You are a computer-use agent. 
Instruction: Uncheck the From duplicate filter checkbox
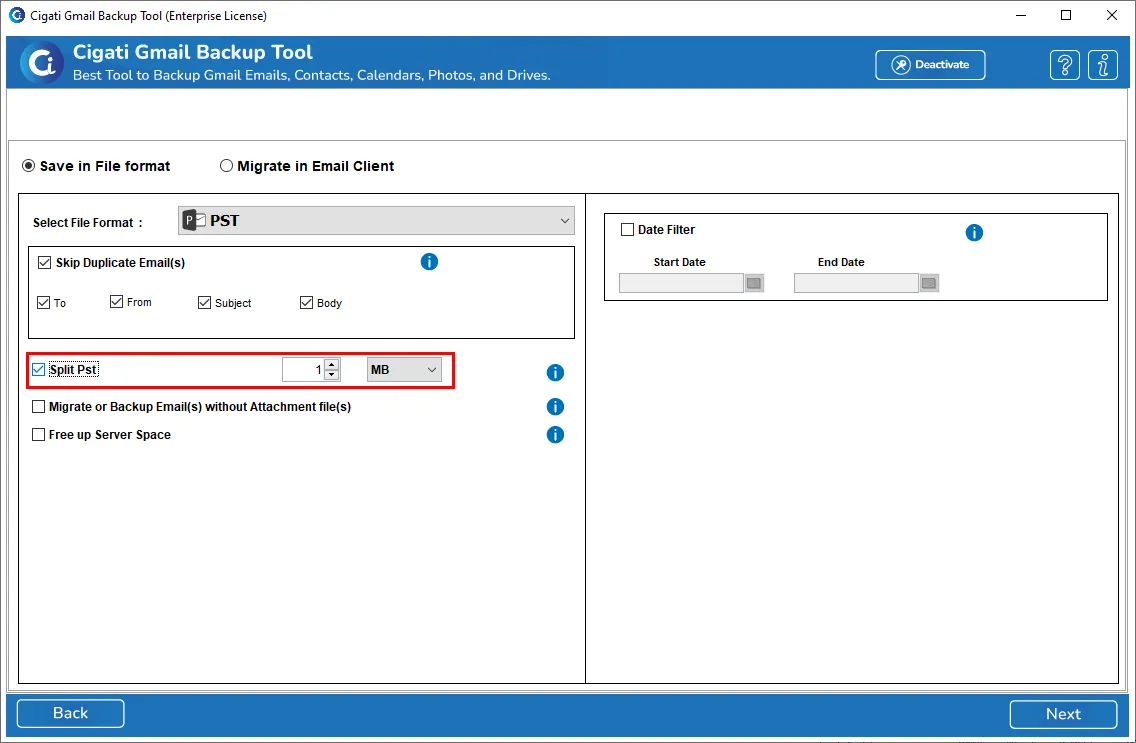(116, 301)
